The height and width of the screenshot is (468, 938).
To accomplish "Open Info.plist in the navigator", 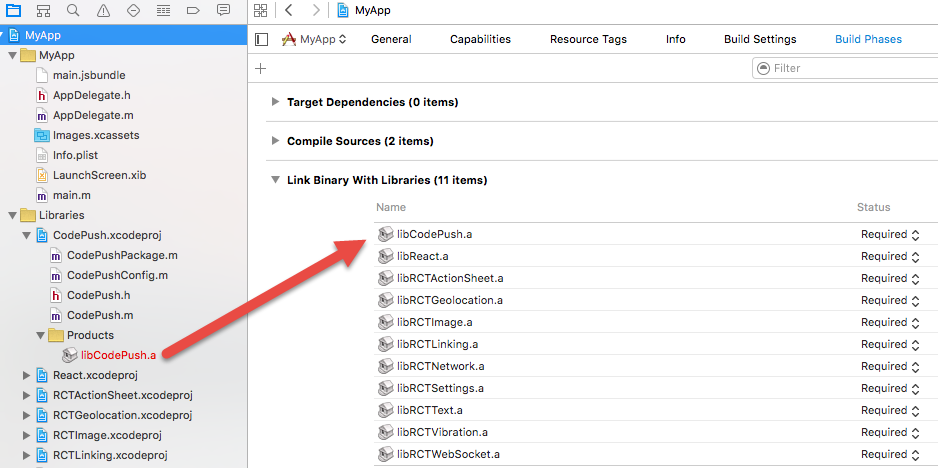I will (75, 155).
